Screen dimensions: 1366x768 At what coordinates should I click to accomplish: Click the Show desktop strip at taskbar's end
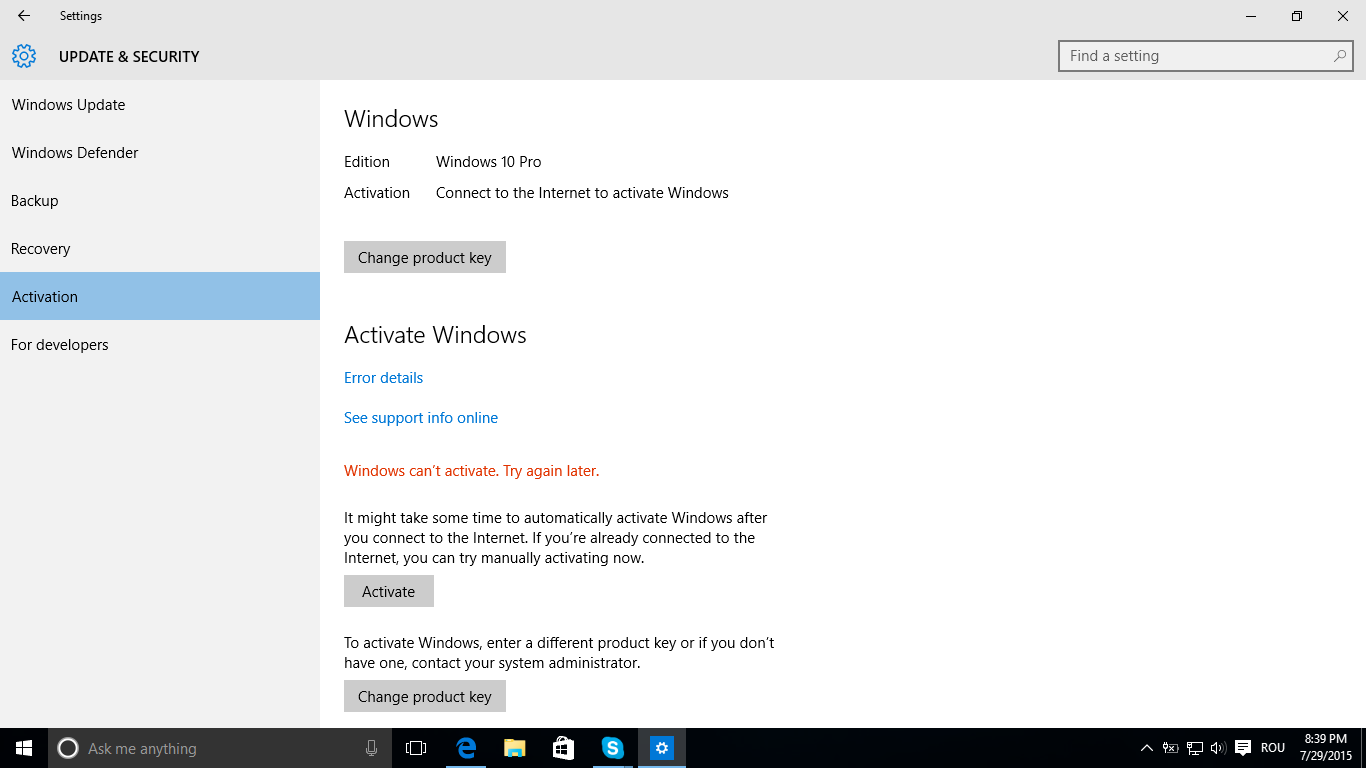(x=1363, y=748)
